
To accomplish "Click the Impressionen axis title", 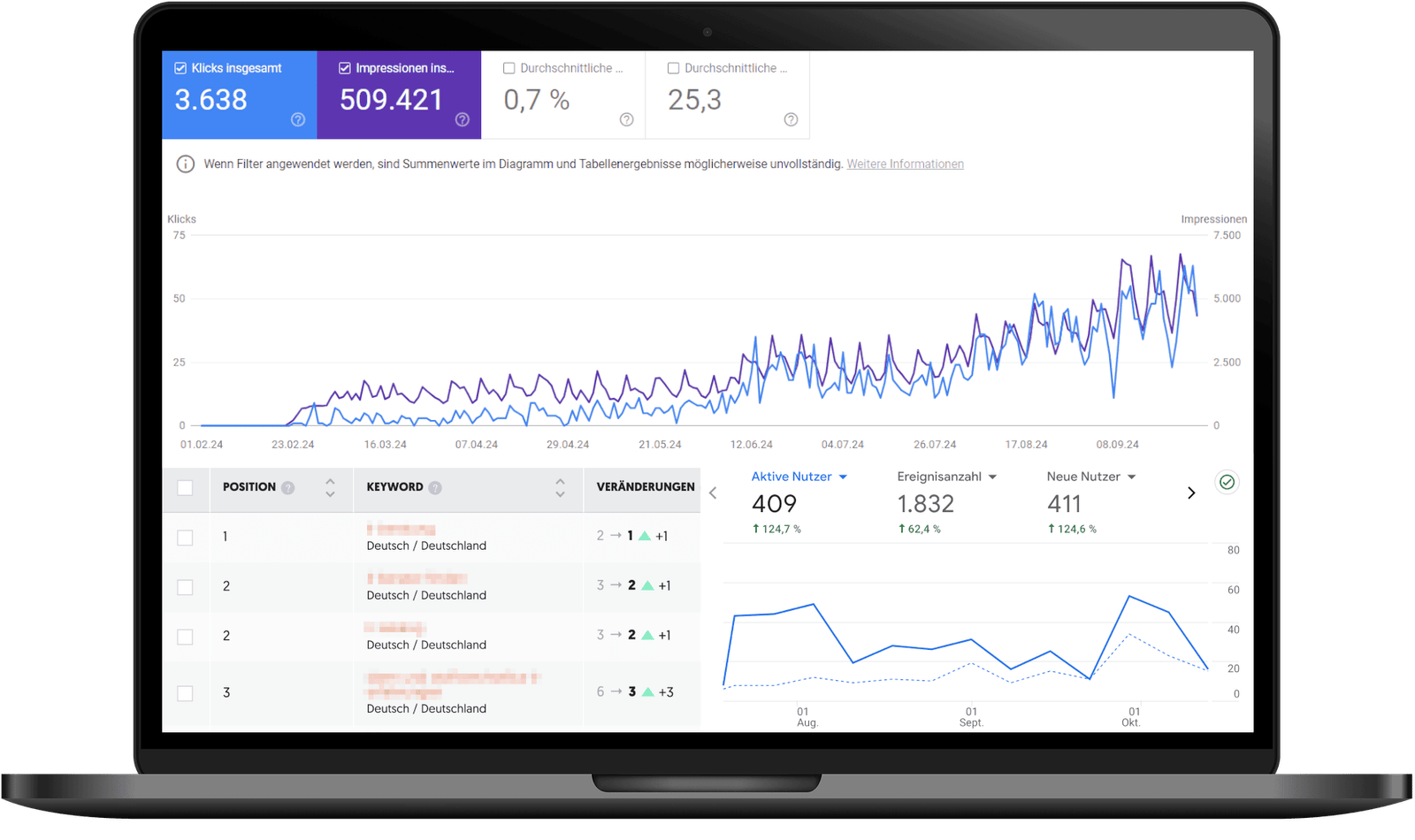I will click(1213, 219).
